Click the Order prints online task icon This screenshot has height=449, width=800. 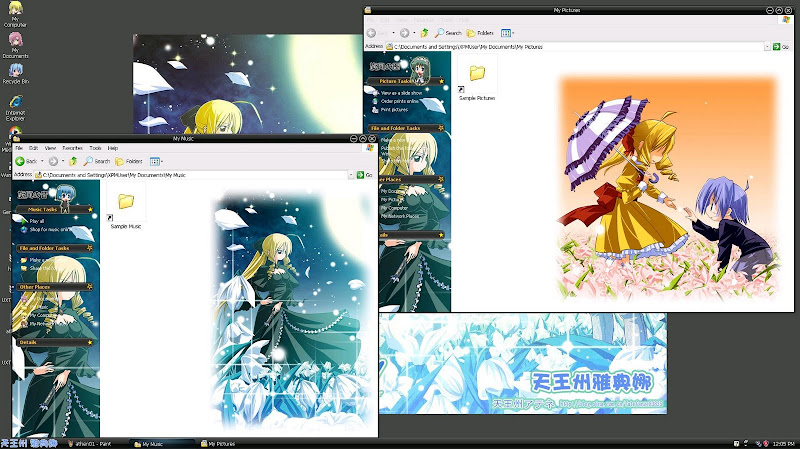pyautogui.click(x=375, y=102)
